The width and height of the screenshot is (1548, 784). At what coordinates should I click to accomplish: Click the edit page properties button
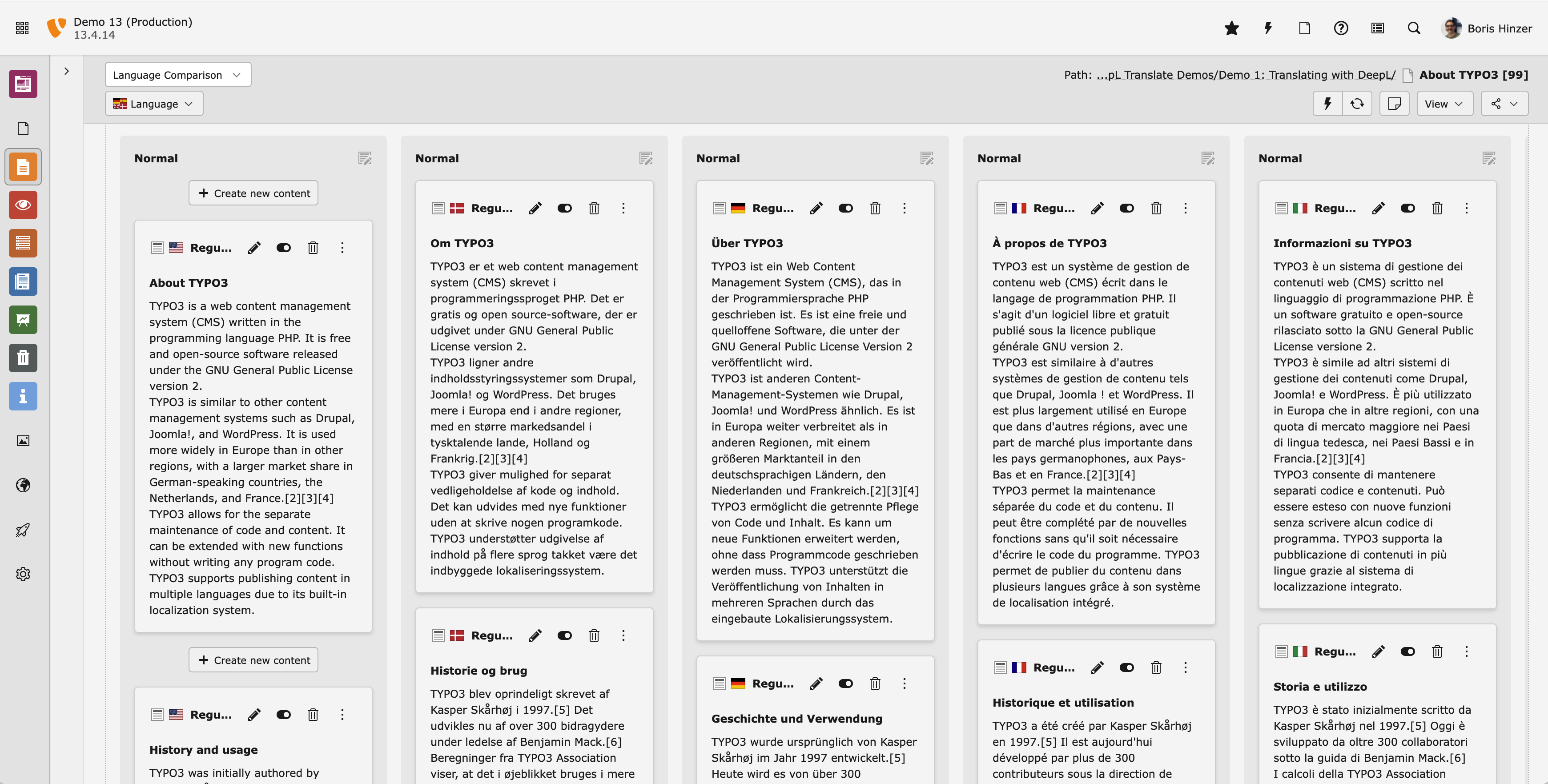click(1394, 103)
